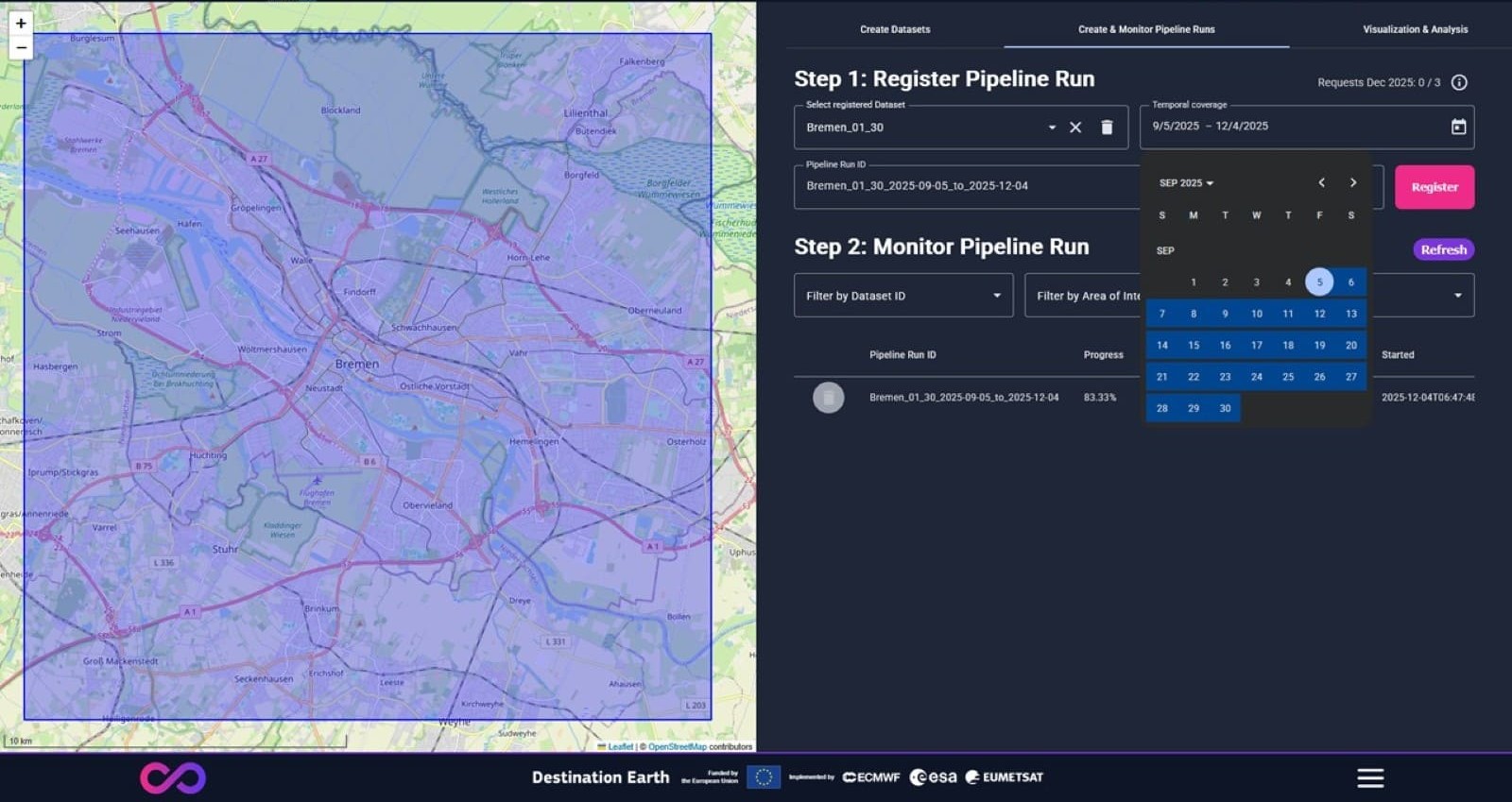The height and width of the screenshot is (802, 1512).
Task: Show requests quota info icon
Action: [x=1459, y=82]
